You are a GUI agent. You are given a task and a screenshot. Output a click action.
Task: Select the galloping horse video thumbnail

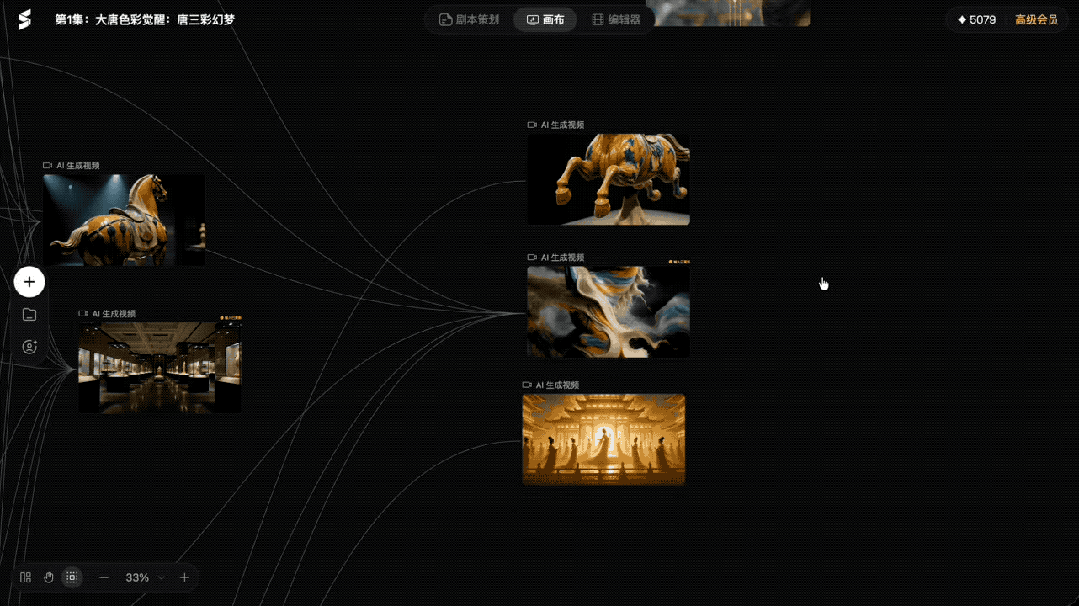coord(608,179)
